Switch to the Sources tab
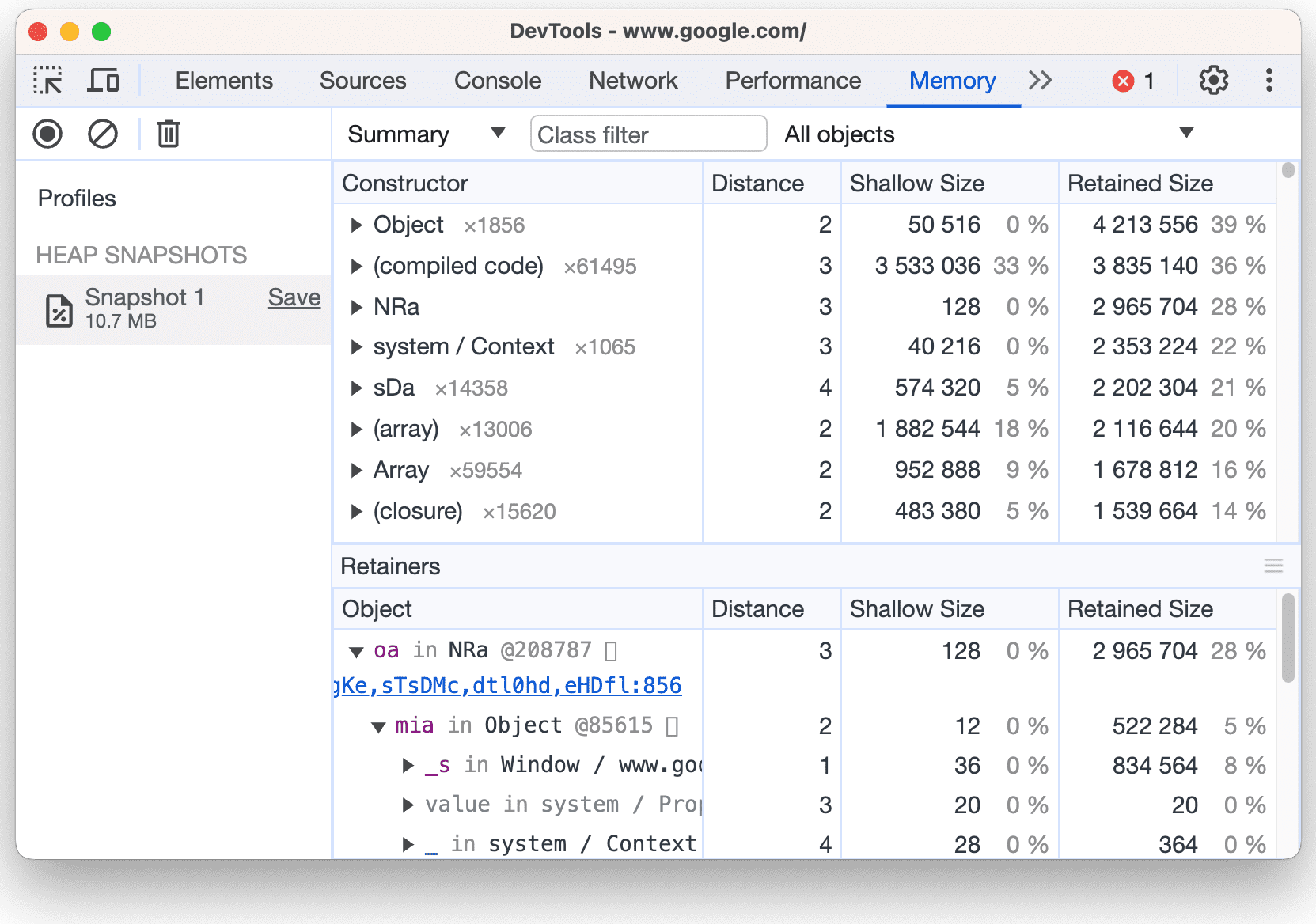This screenshot has height=924, width=1316. (x=362, y=81)
